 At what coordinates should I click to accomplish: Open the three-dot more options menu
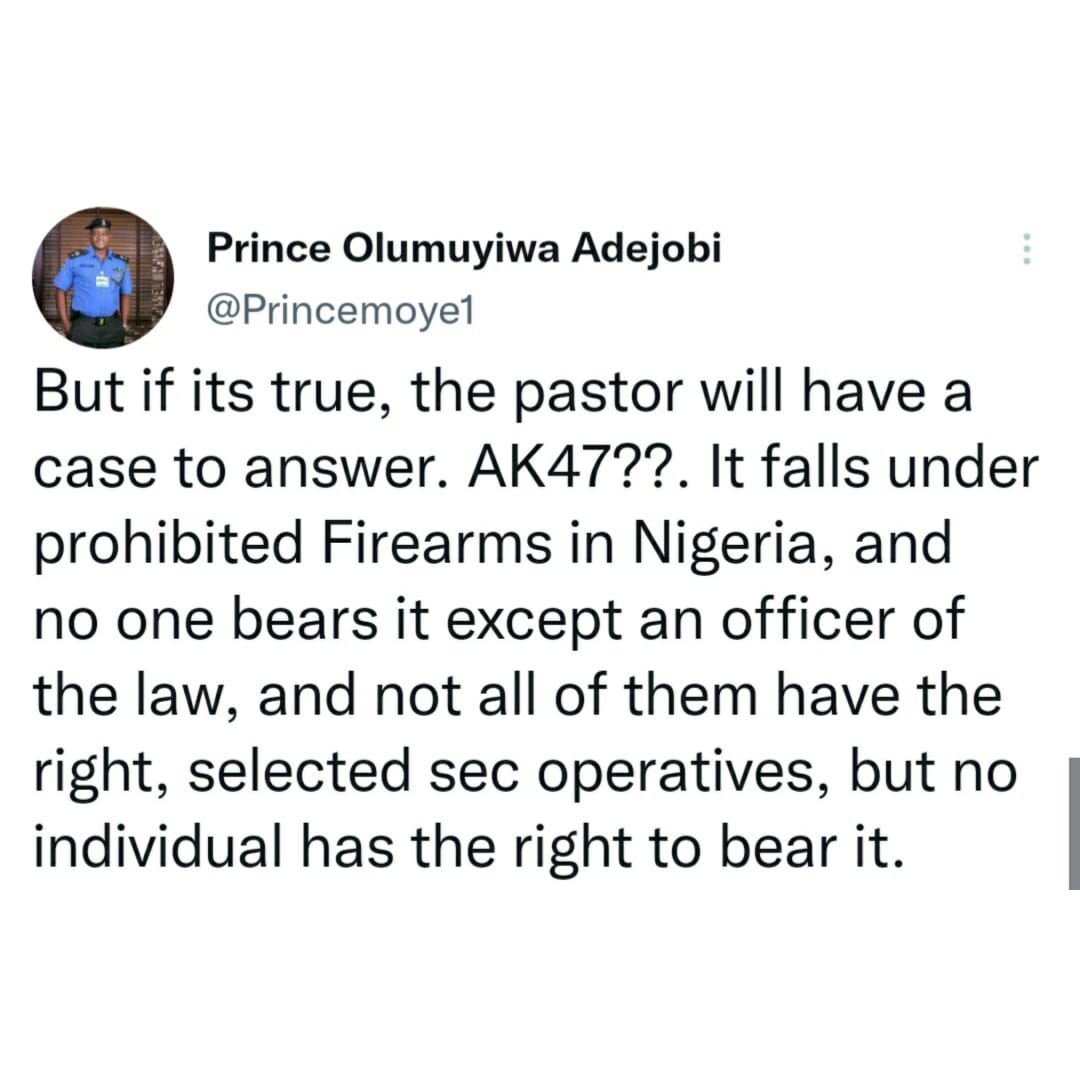click(x=1023, y=248)
